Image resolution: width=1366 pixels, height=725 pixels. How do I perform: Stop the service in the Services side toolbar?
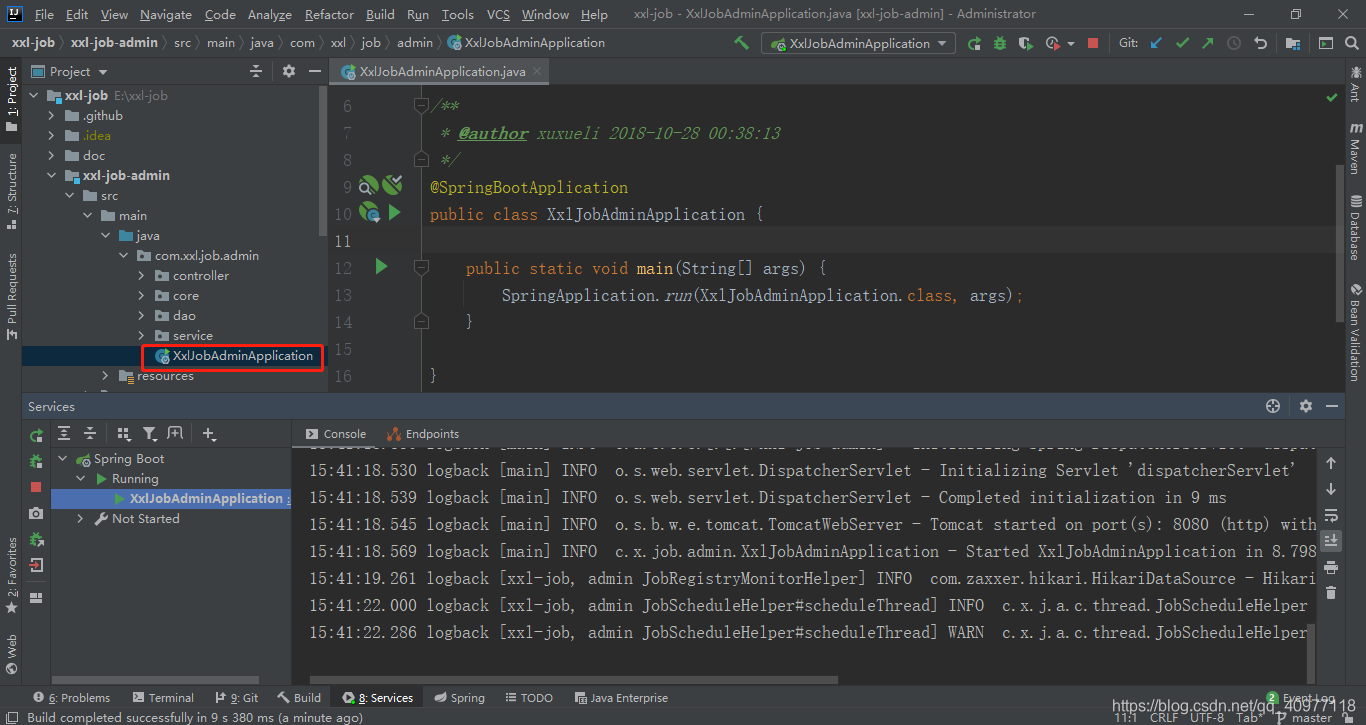coord(36,487)
